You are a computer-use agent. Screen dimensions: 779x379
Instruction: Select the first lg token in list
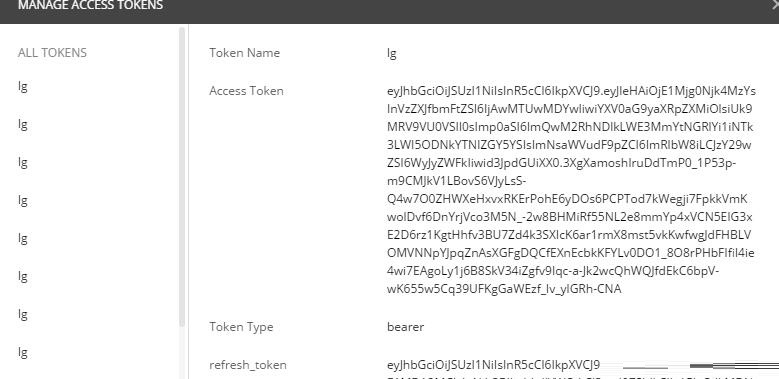point(23,87)
